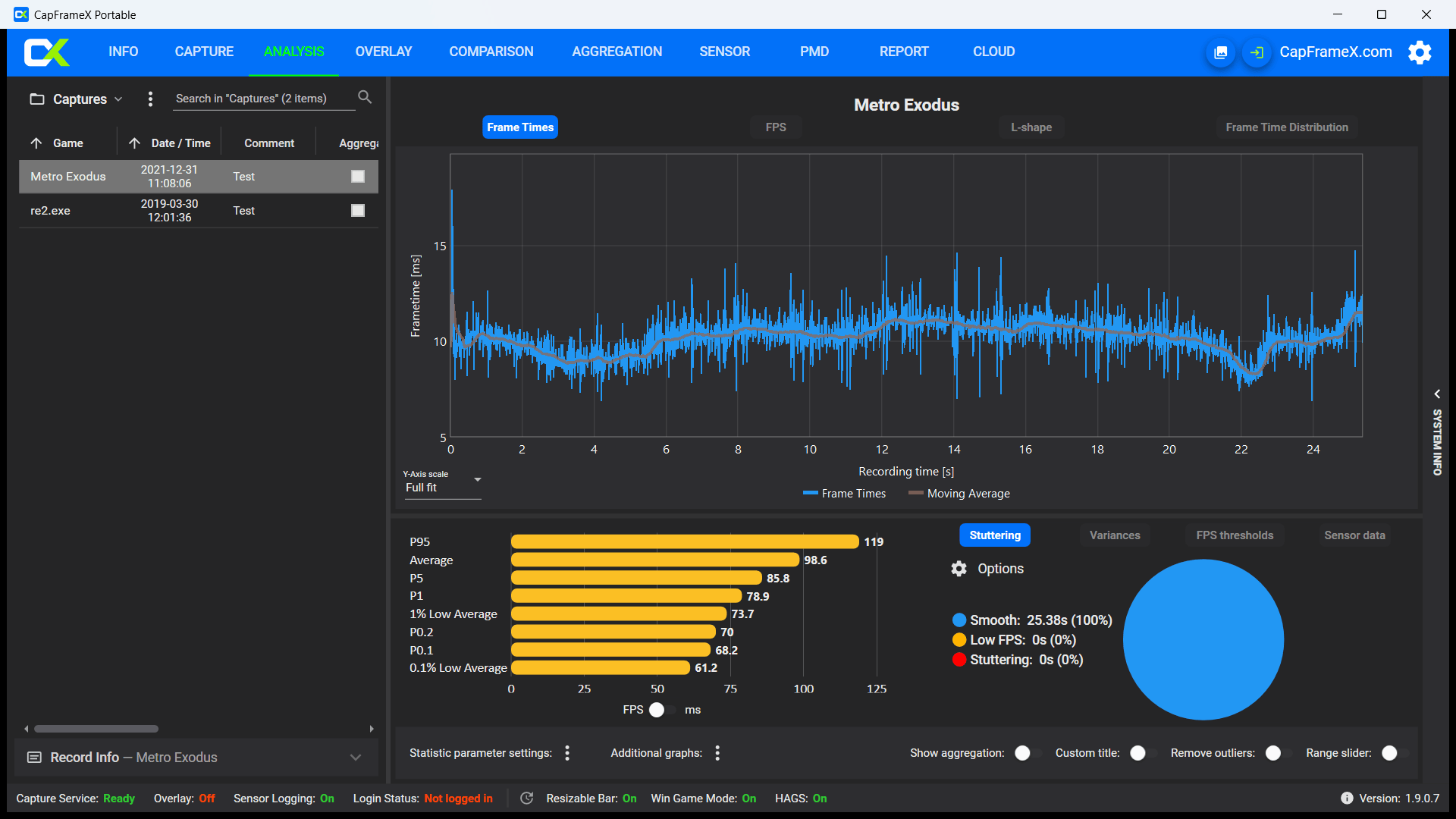Click the login arrow icon
The image size is (1456, 819).
pos(1257,52)
